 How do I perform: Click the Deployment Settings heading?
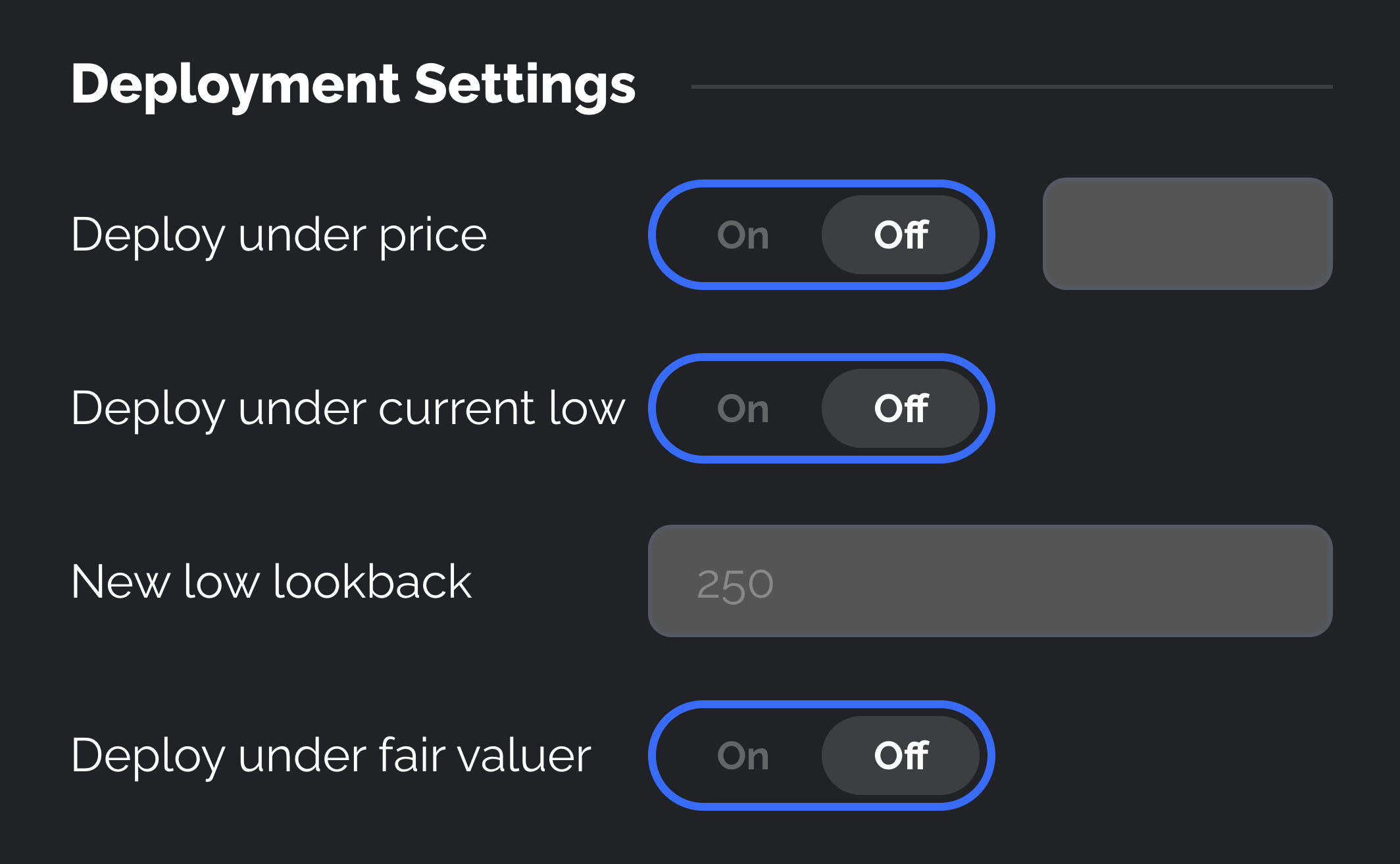[x=353, y=84]
